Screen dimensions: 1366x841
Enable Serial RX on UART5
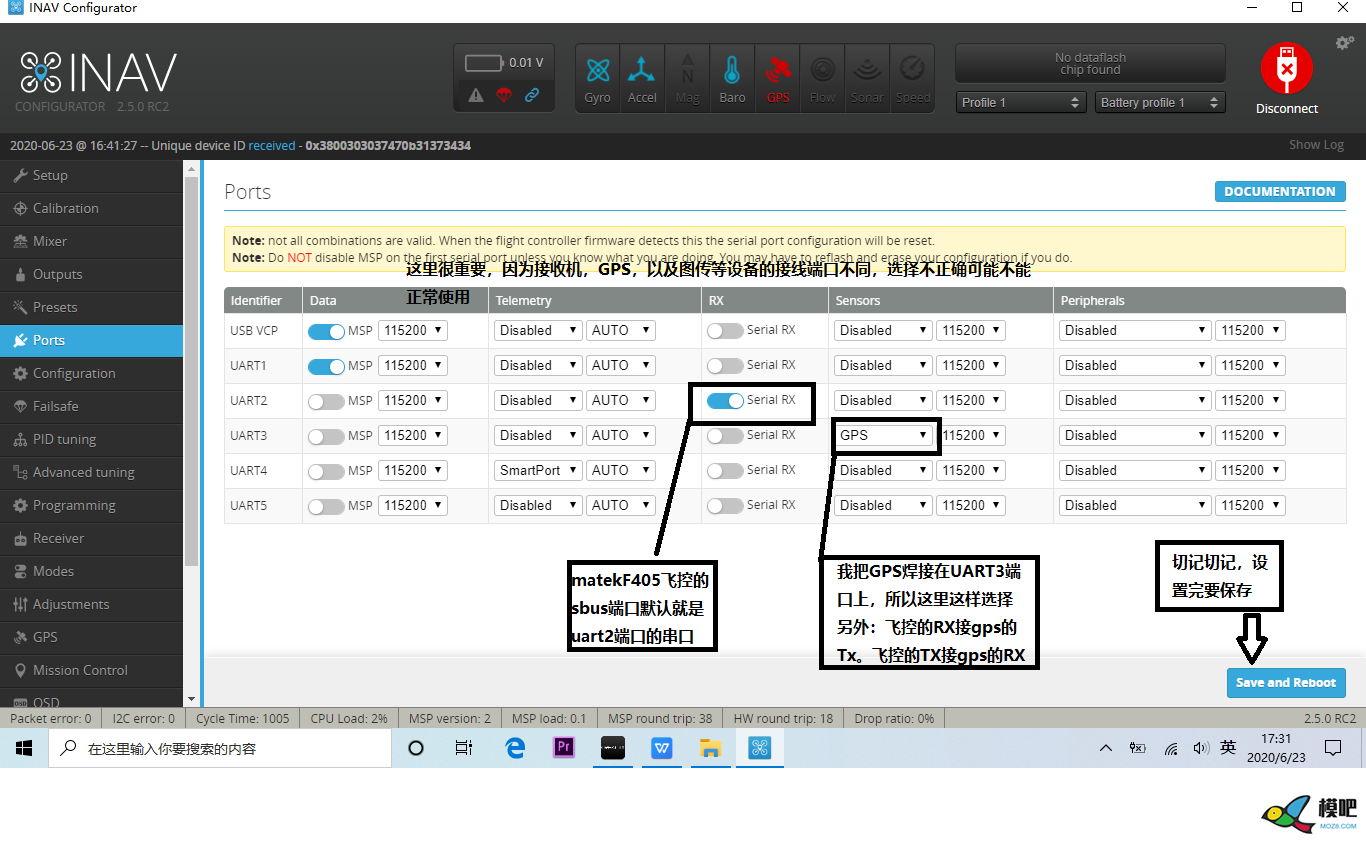(725, 505)
